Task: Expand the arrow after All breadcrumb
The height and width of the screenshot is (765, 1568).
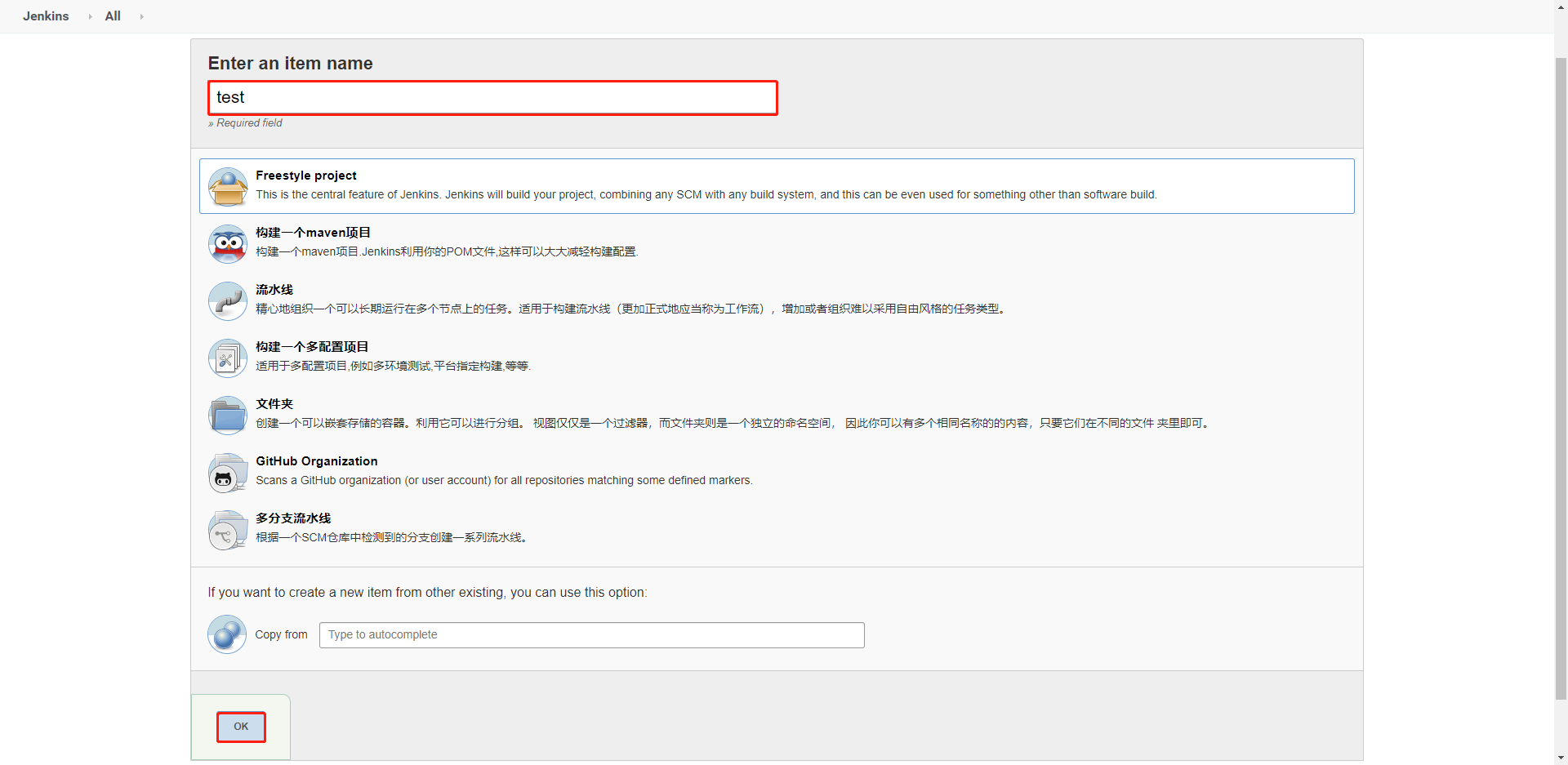Action: coord(141,16)
